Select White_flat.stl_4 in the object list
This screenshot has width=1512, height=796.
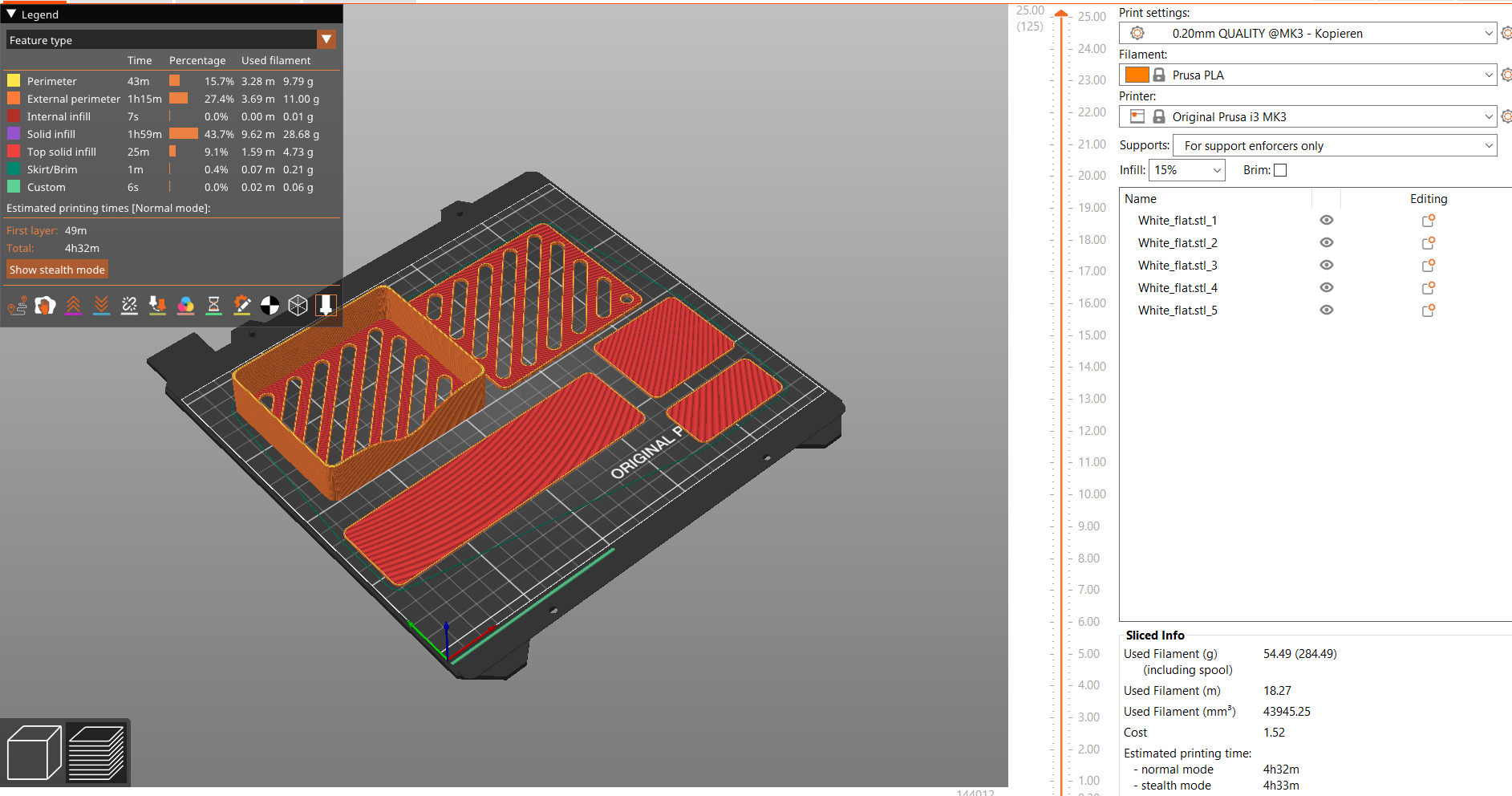[1178, 288]
